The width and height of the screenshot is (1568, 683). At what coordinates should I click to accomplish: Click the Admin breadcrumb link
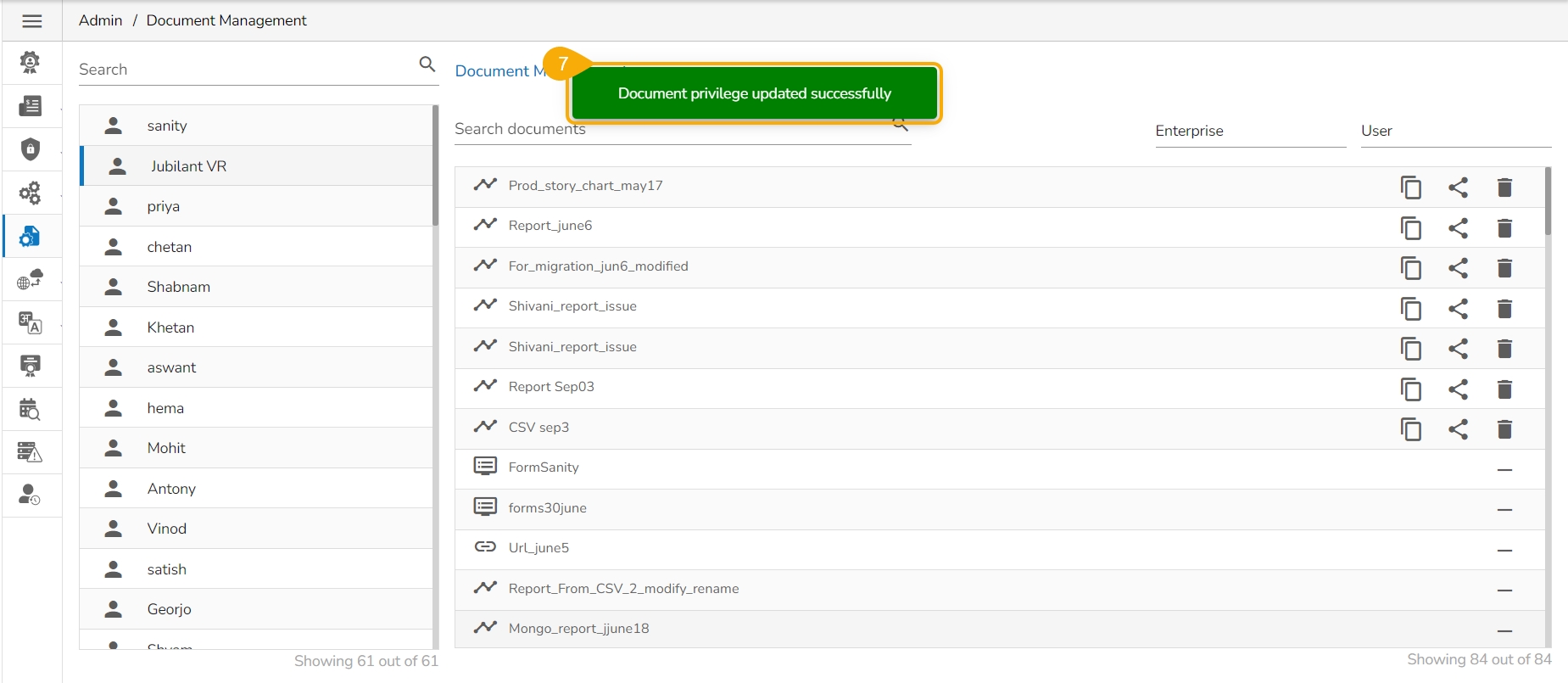tap(100, 20)
